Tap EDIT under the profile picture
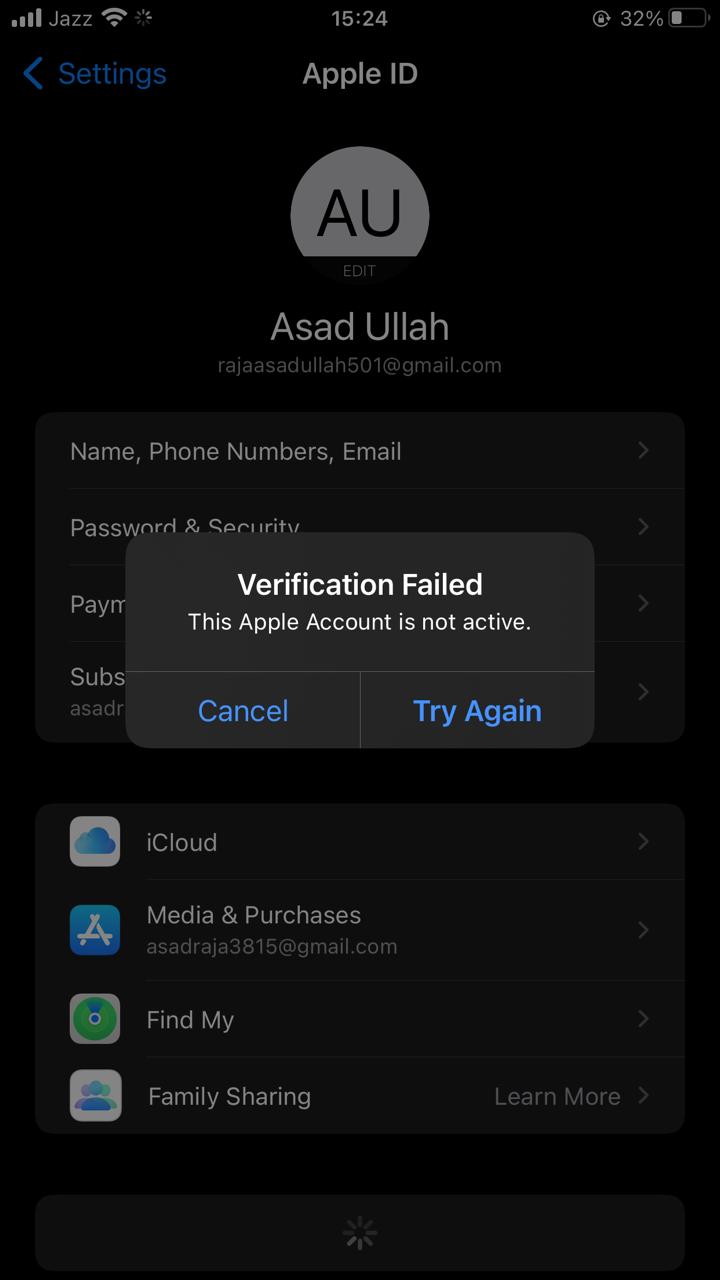The width and height of the screenshot is (720, 1280). pyautogui.click(x=360, y=271)
